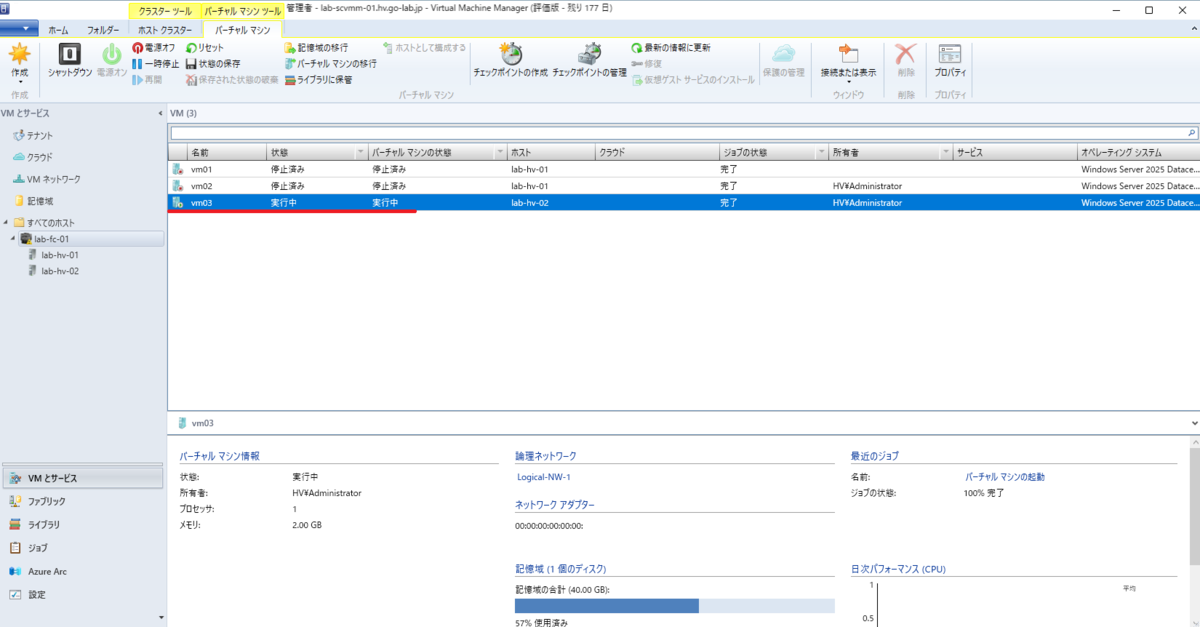This screenshot has height=627, width=1200.
Task: Click 最新の情報に更新 (Refresh)
Action: tap(671, 48)
